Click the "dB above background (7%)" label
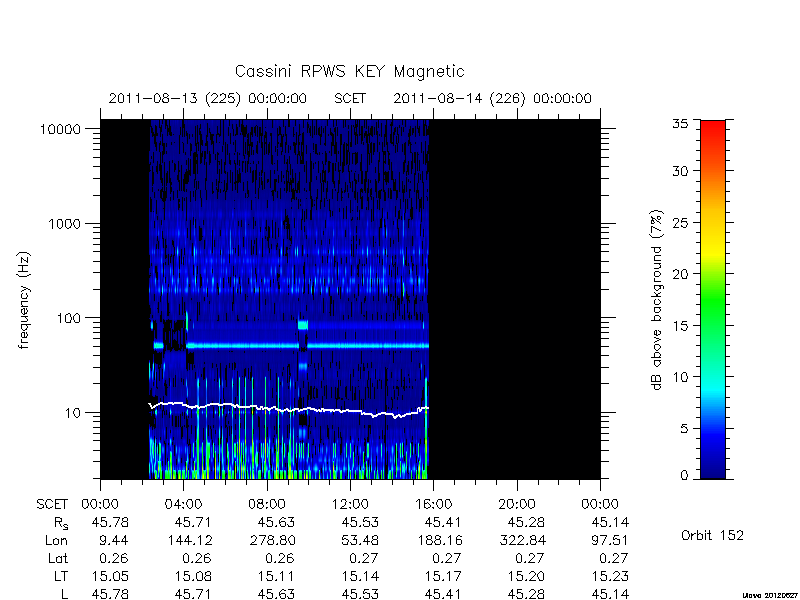Screen dimensions: 800x600 (x=657, y=300)
